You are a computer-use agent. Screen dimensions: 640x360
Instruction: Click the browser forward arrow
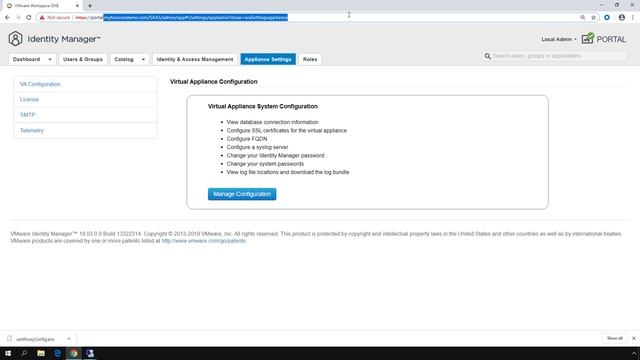click(18, 18)
